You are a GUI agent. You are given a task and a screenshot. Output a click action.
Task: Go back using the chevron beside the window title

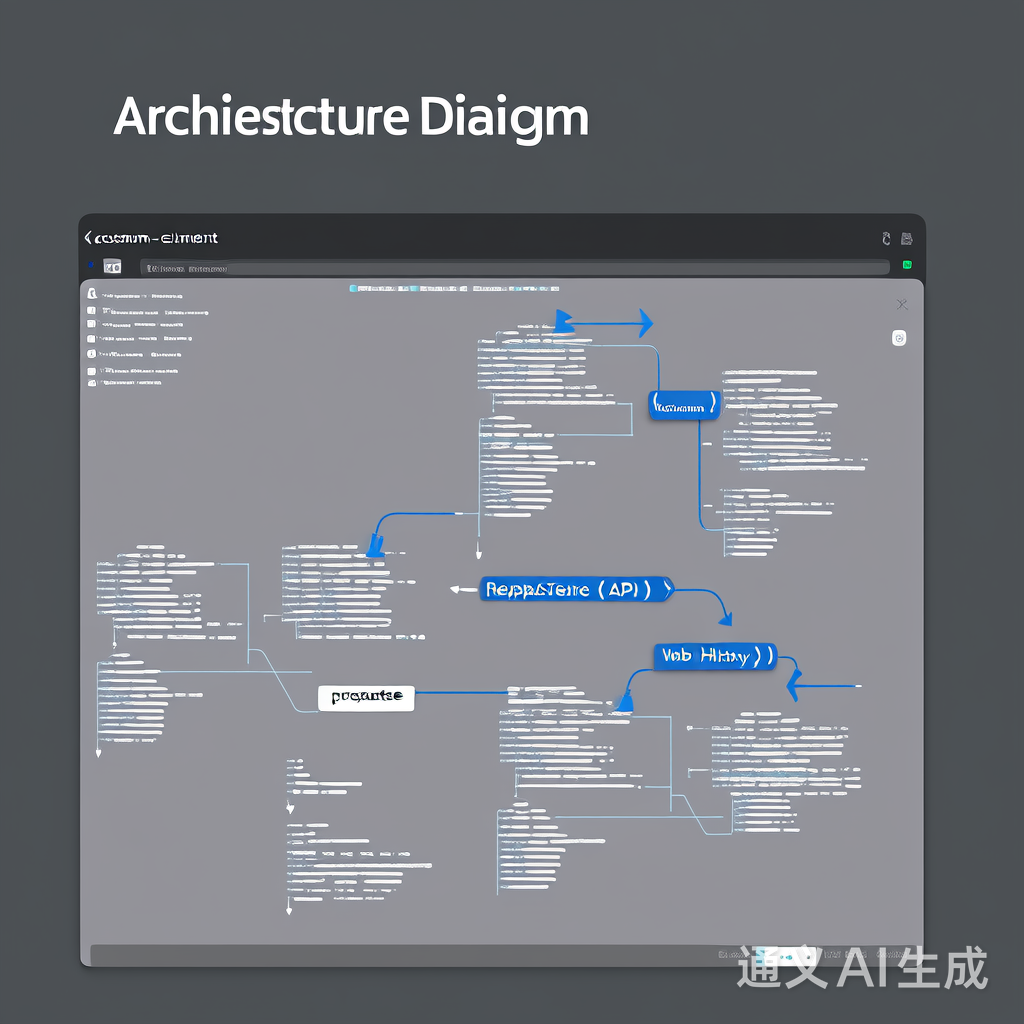[88, 238]
